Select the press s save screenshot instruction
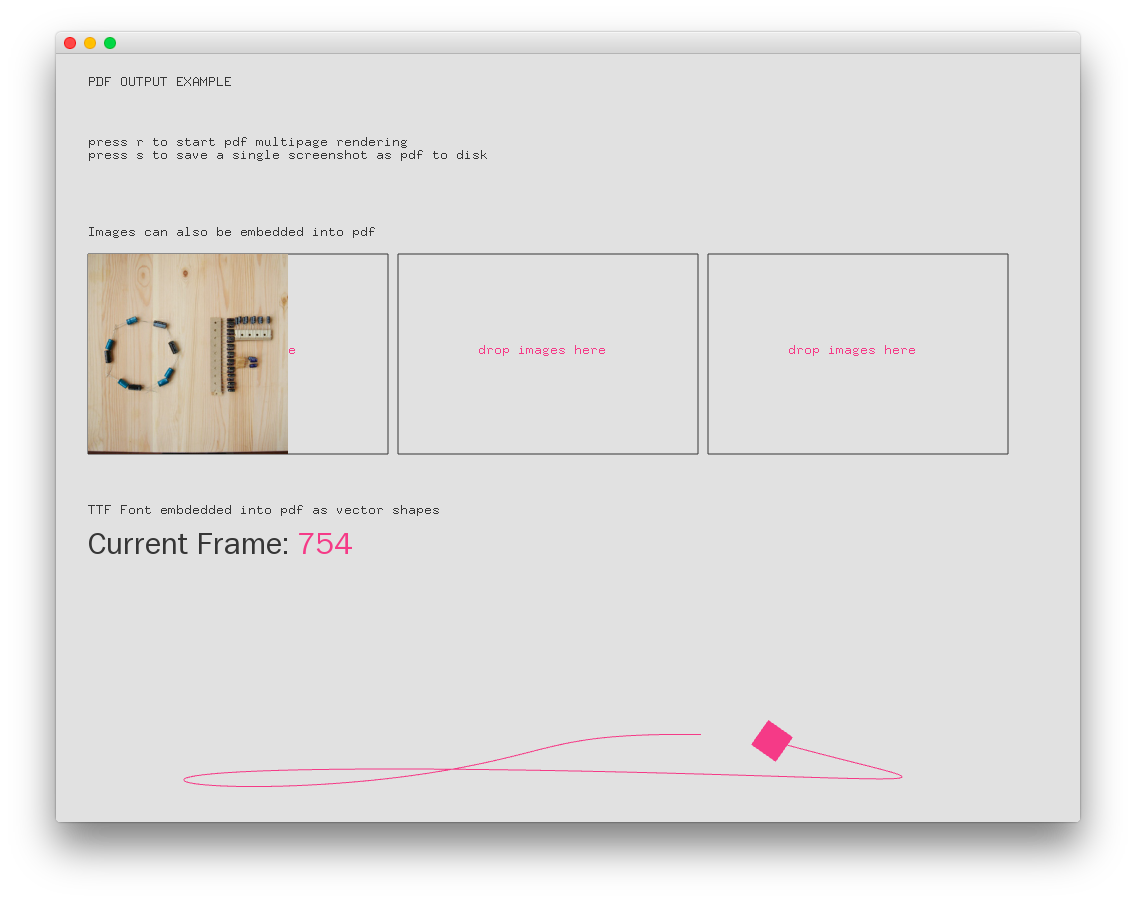This screenshot has width=1136, height=902. 287,154
